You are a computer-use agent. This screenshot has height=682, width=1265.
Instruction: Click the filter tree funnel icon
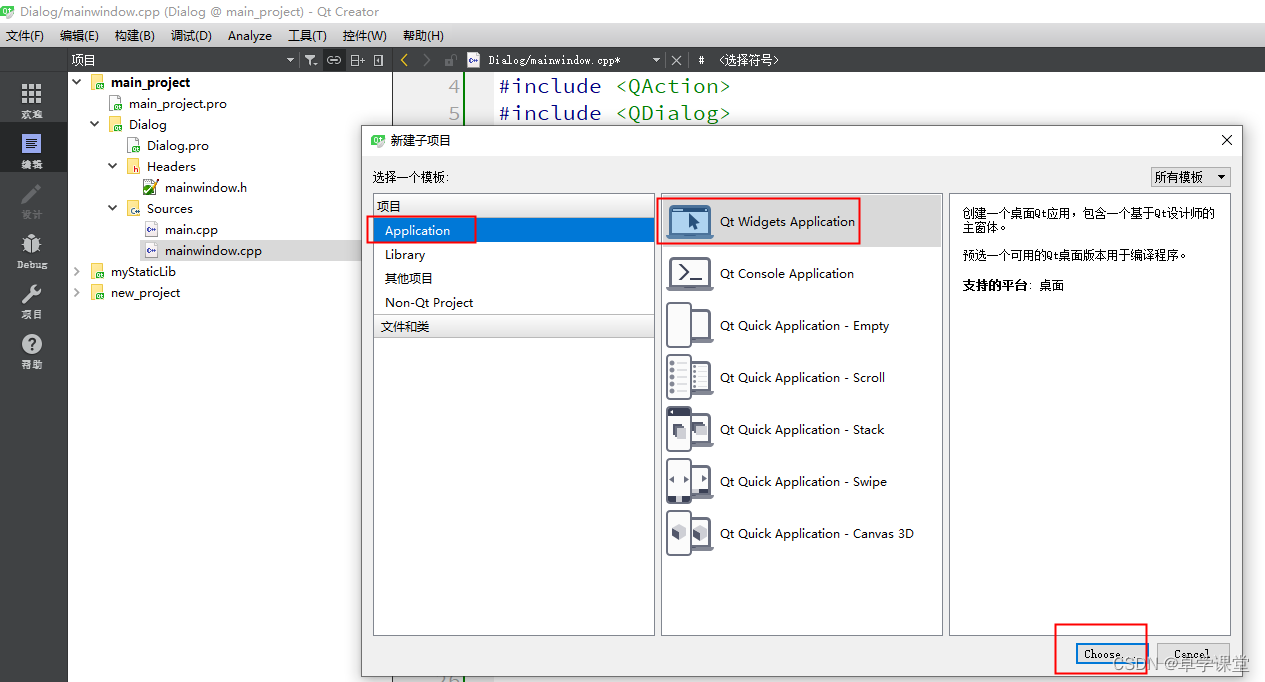tap(311, 60)
